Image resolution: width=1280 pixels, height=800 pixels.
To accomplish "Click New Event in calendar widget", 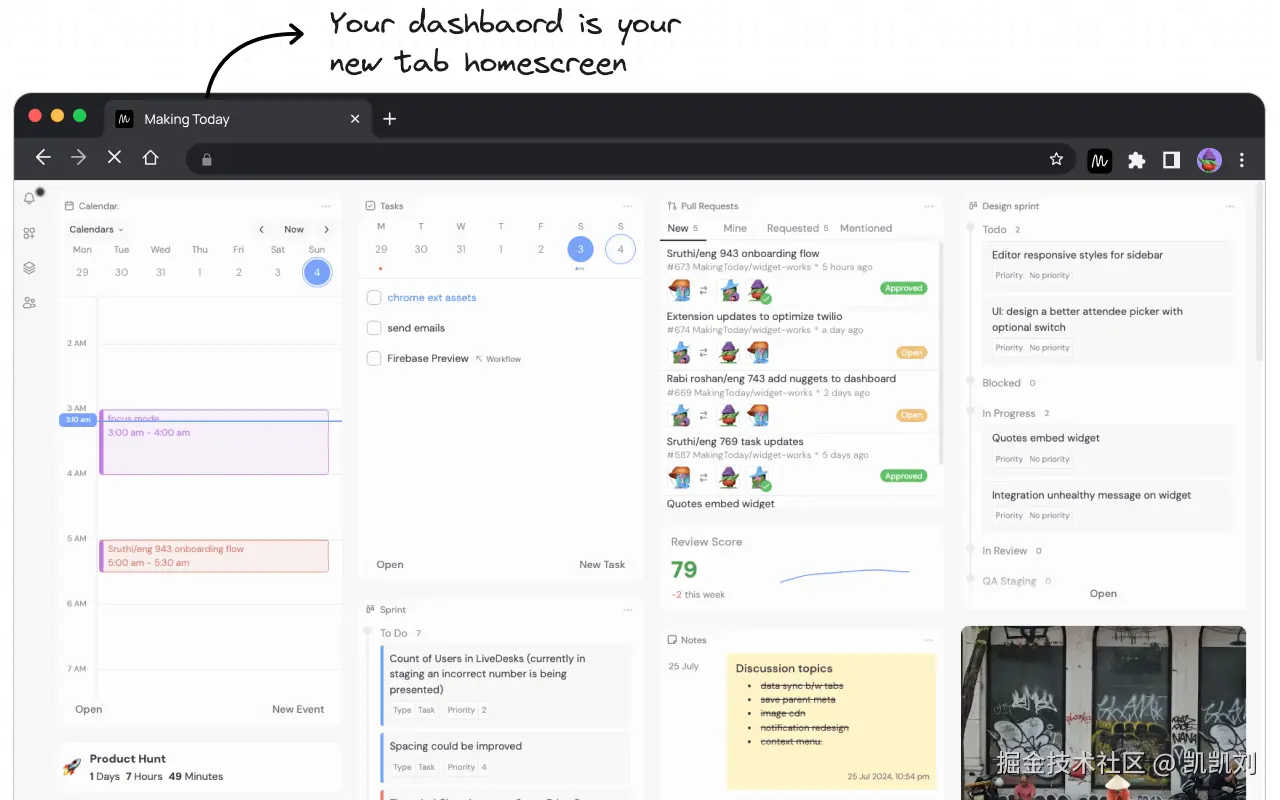I will [298, 709].
